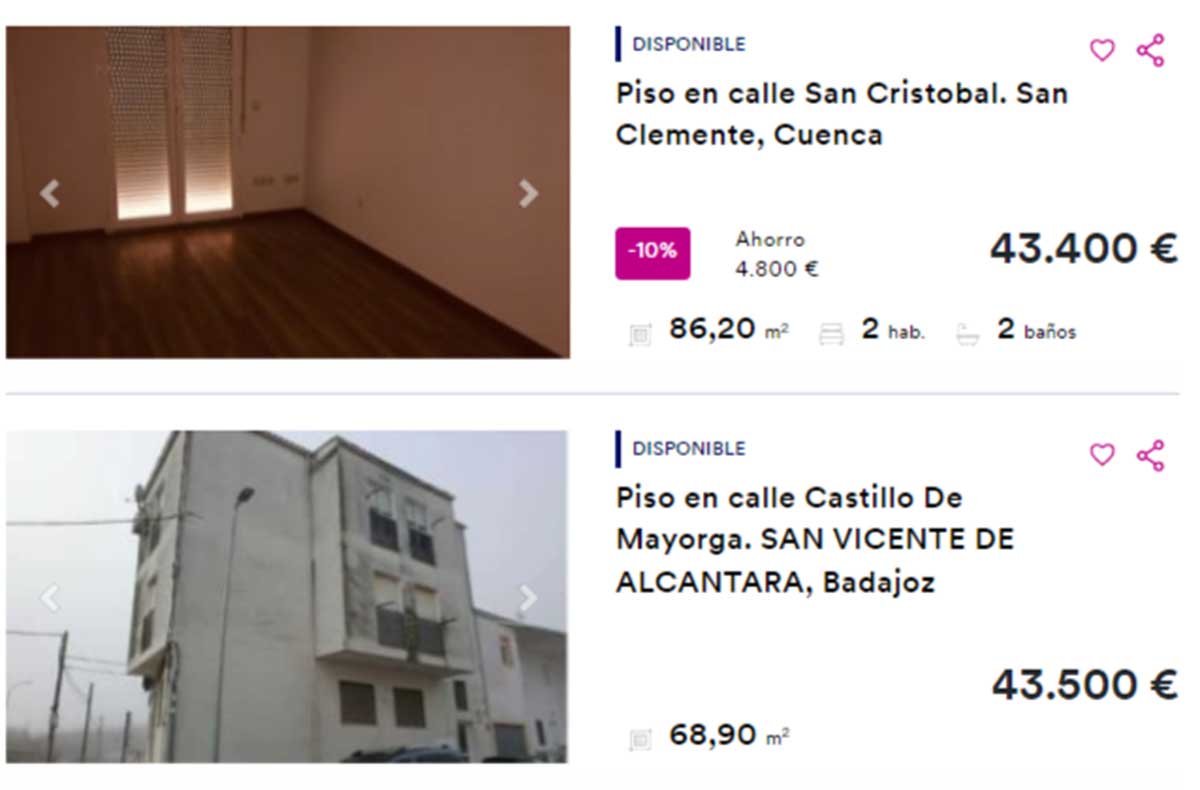1200x790 pixels.
Task: Share the San Cristobal flat listing
Action: [1151, 51]
